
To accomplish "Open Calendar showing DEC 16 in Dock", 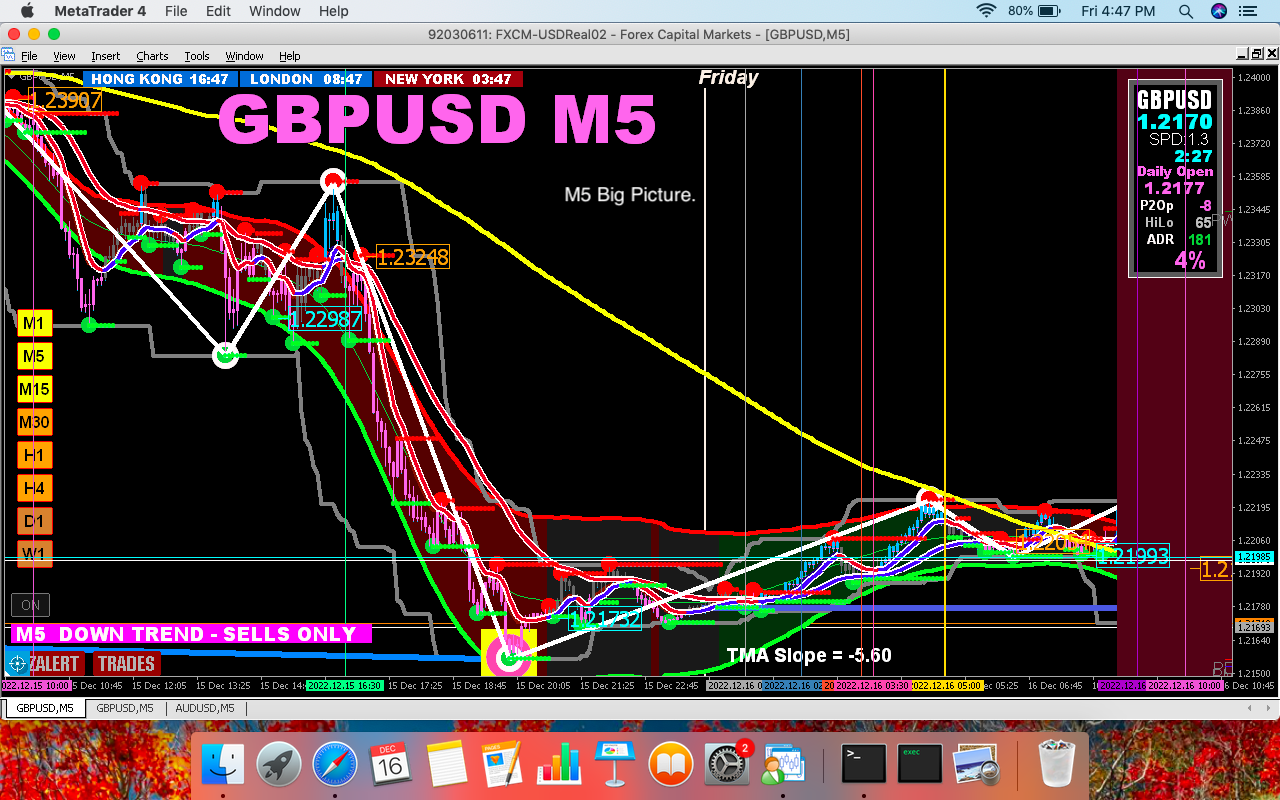I will tap(391, 765).
